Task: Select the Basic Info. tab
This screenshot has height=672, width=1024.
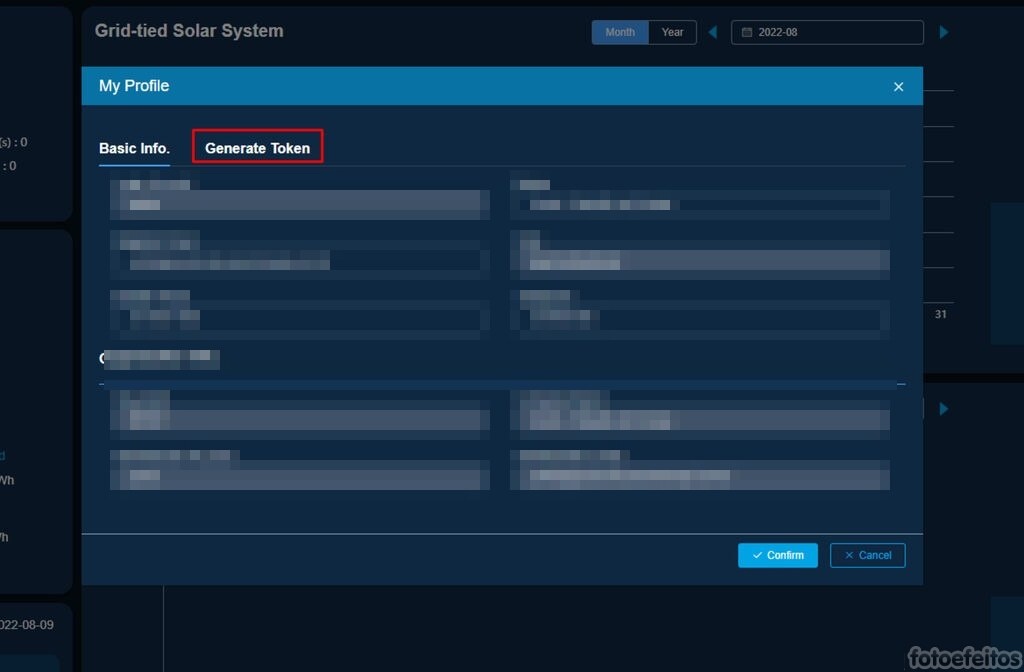Action: [134, 148]
